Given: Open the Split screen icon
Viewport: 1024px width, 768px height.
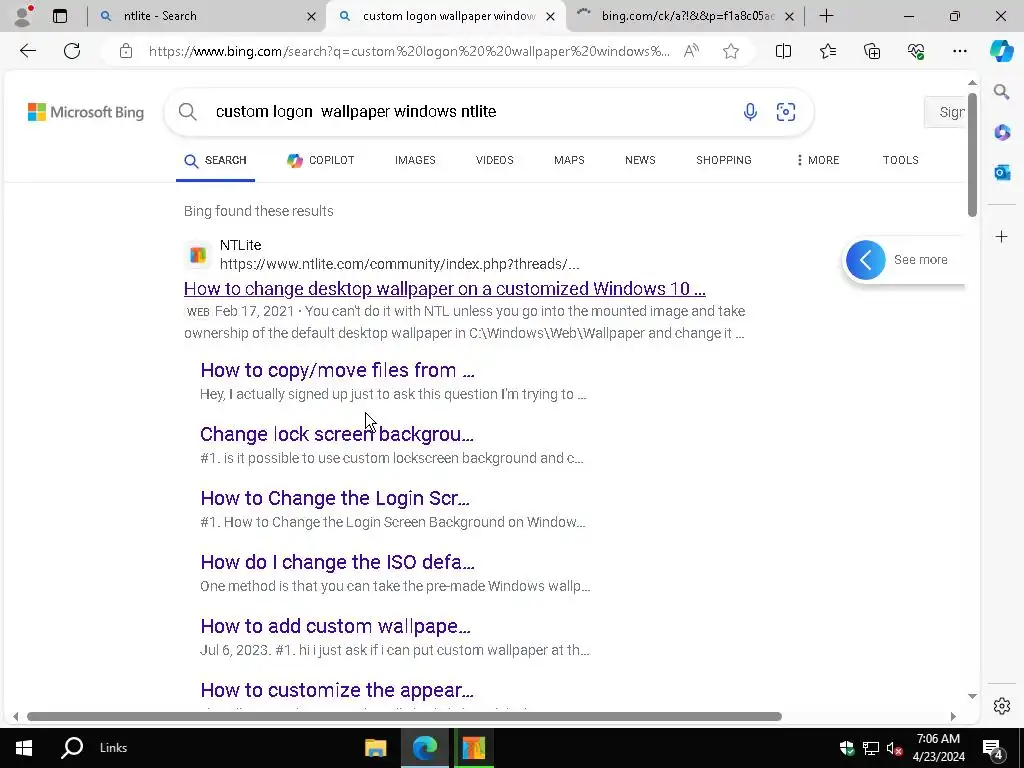Looking at the screenshot, I should [783, 51].
